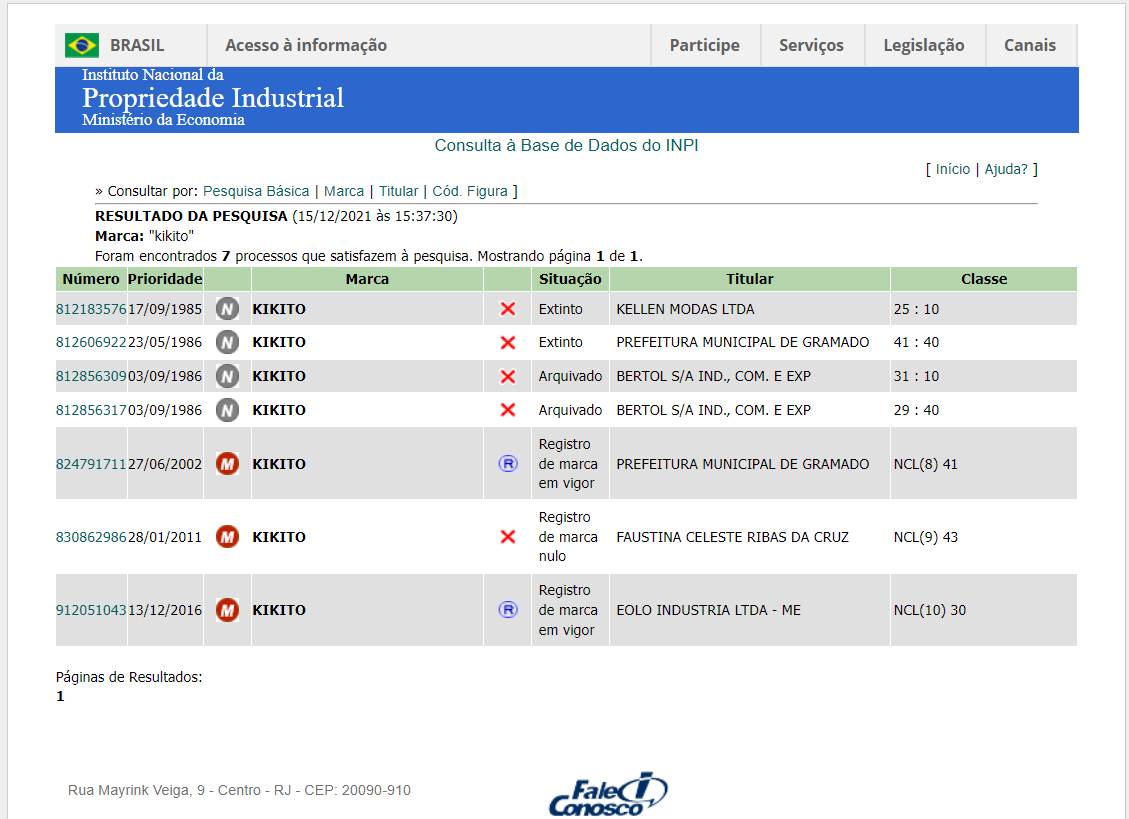Click the red X icon for KELLEN MODAS LTDA

[508, 309]
